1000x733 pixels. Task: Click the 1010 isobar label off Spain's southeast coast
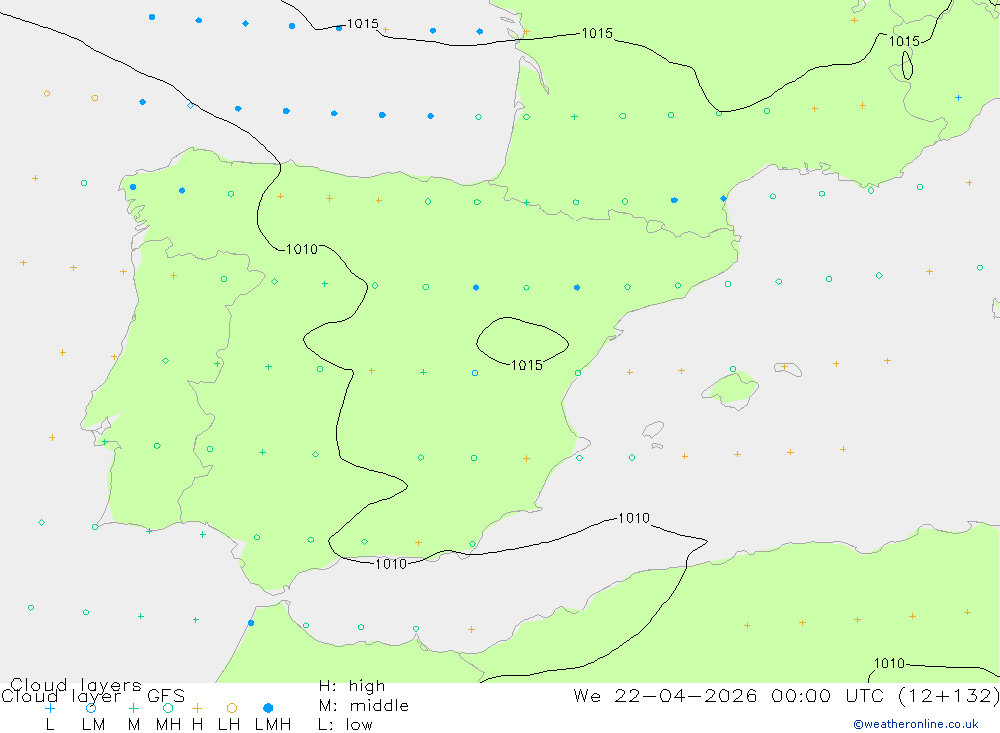[634, 518]
